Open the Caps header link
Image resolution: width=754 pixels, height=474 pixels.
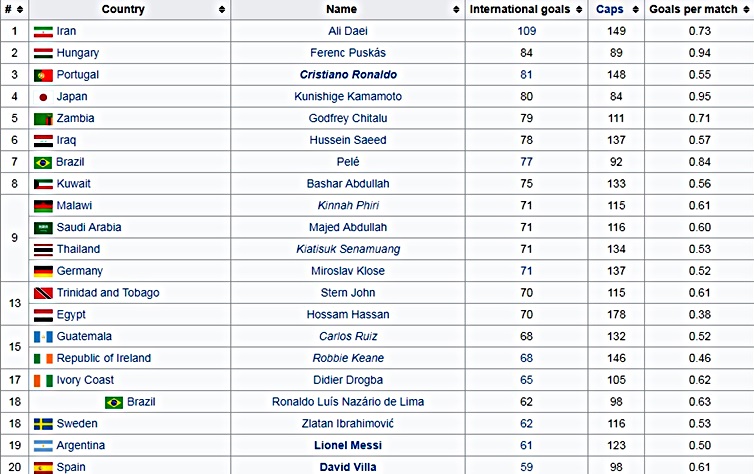coord(609,10)
